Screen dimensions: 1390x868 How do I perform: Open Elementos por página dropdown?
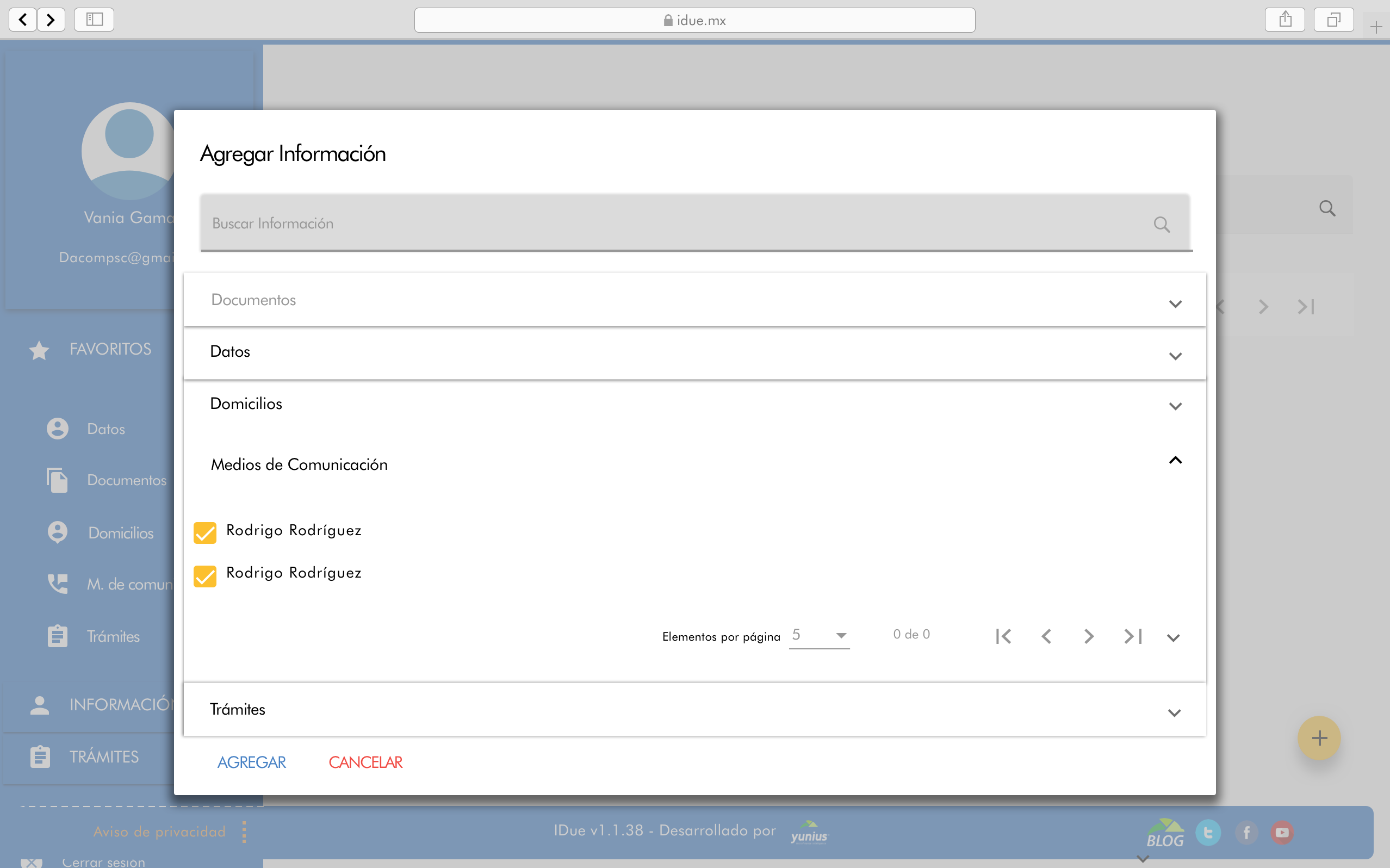coord(819,635)
